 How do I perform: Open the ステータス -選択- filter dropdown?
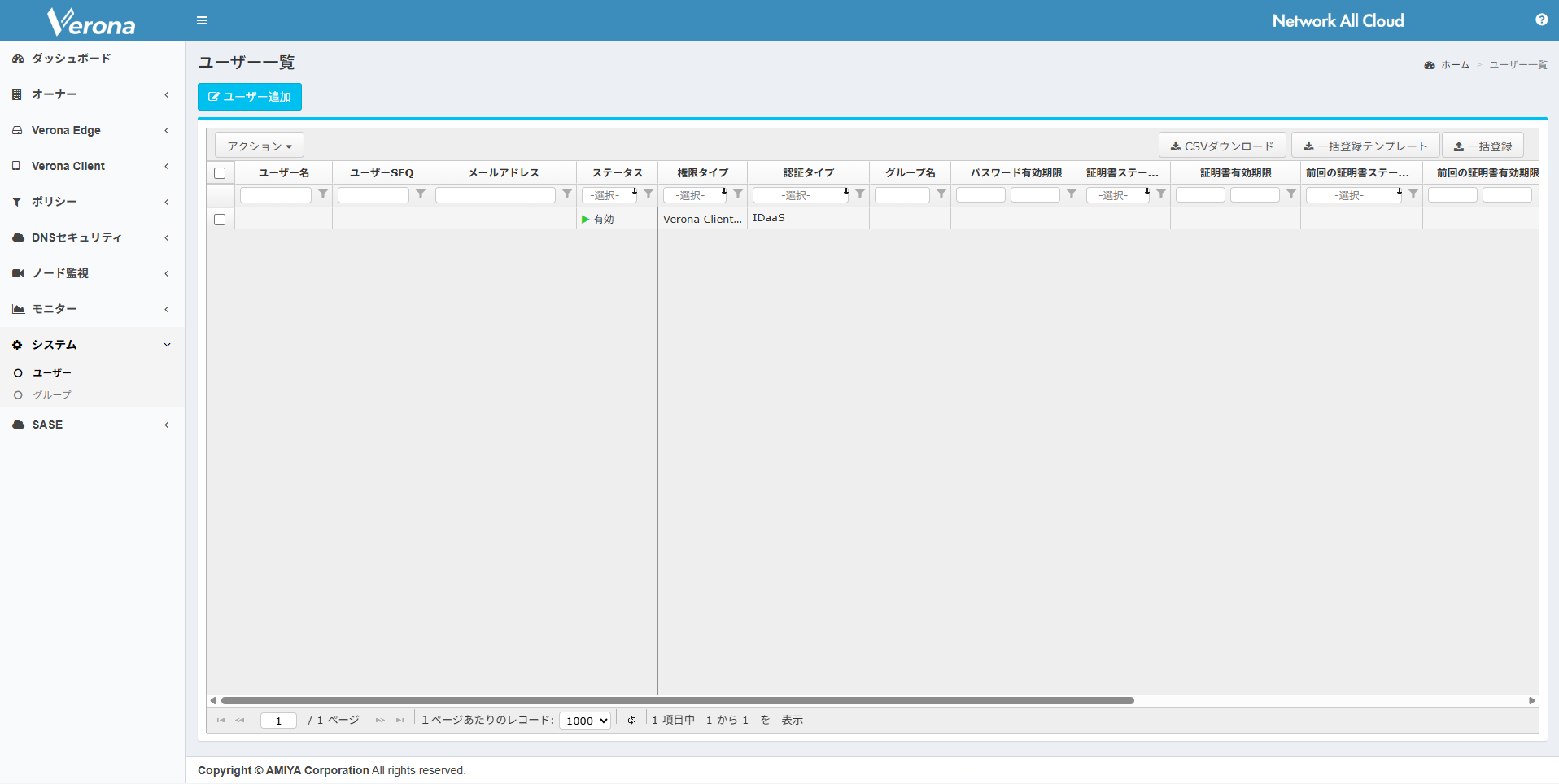point(609,194)
